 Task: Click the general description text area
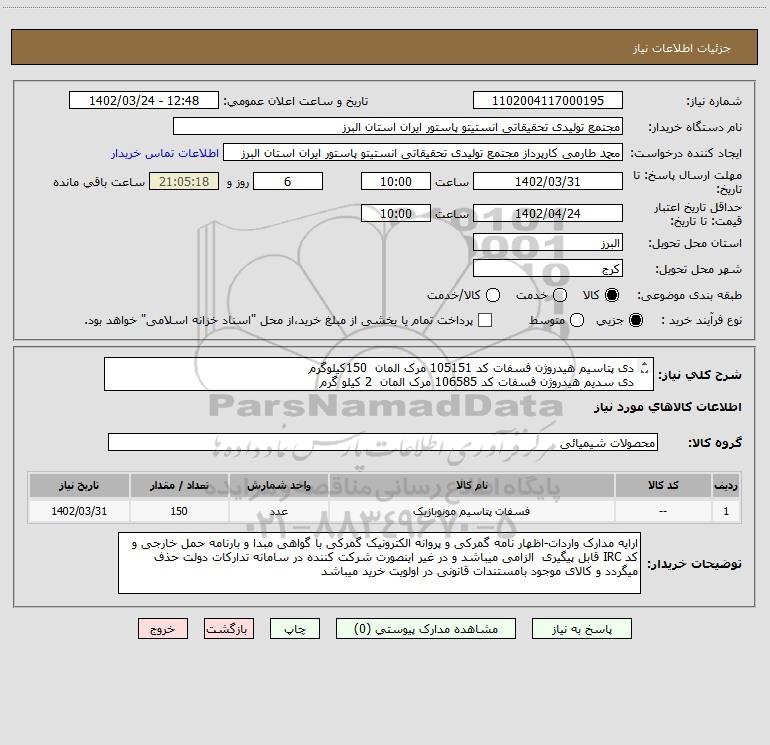pos(379,375)
